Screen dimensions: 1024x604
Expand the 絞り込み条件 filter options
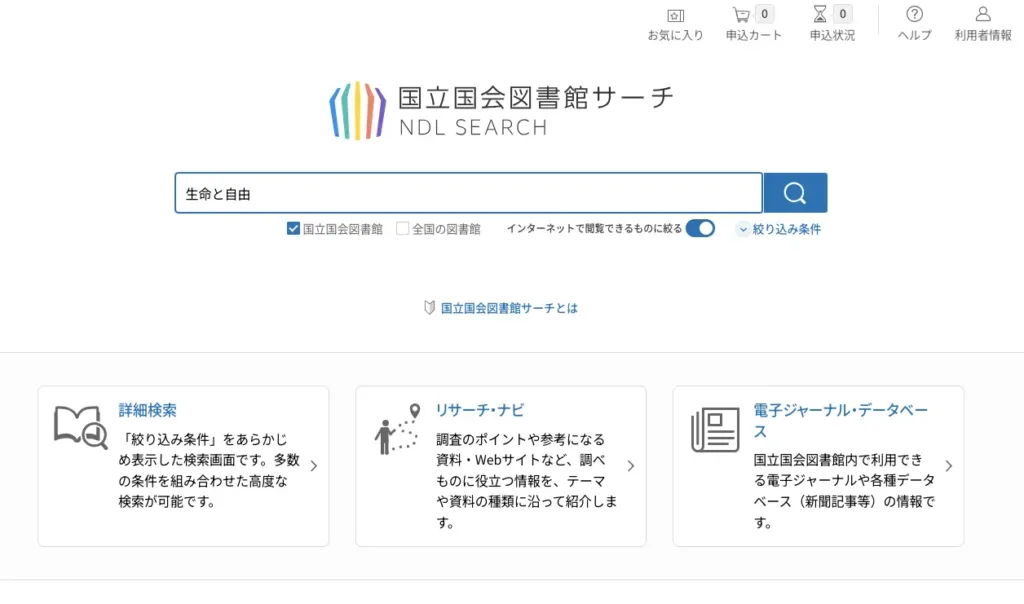[778, 229]
